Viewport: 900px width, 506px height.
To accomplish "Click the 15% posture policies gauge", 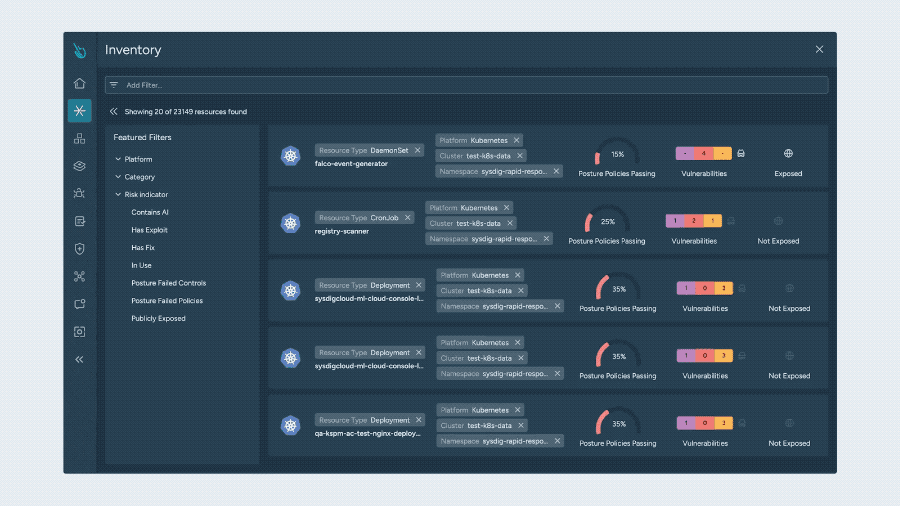I will (617, 152).
